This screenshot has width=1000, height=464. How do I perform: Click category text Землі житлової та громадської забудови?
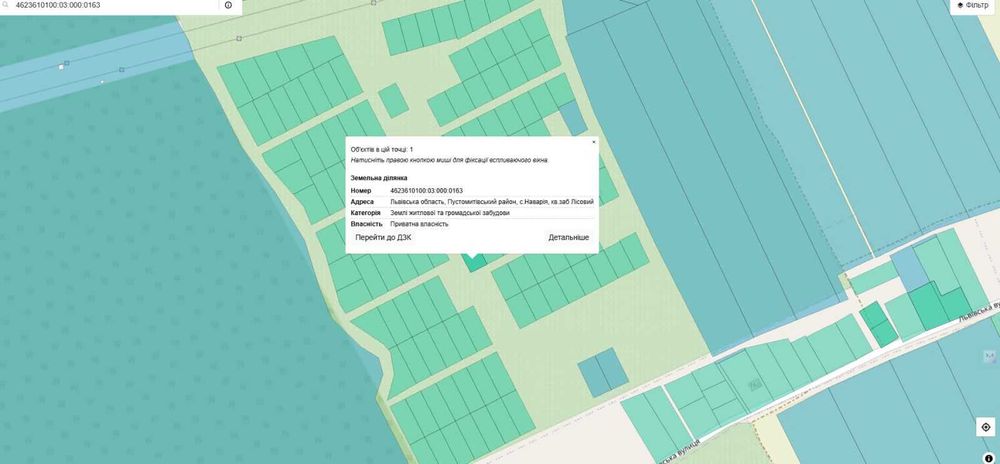coord(450,213)
